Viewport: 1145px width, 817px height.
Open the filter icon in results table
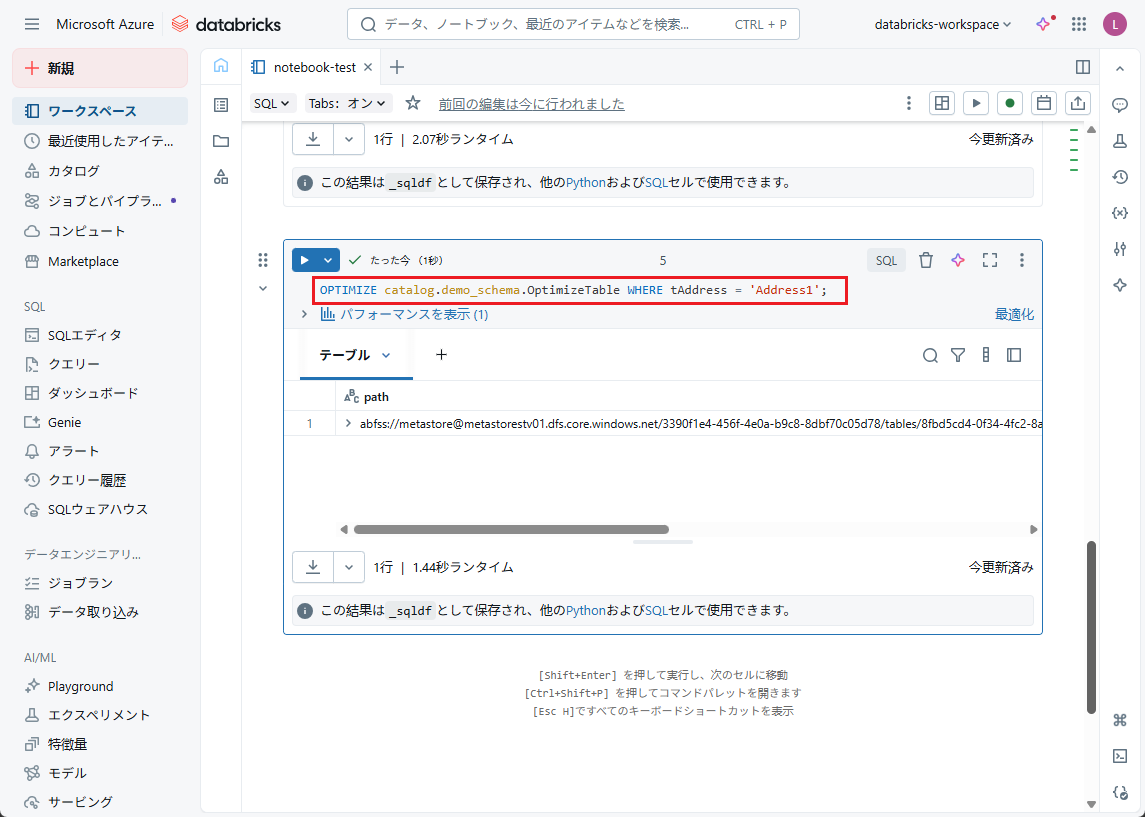[x=958, y=355]
